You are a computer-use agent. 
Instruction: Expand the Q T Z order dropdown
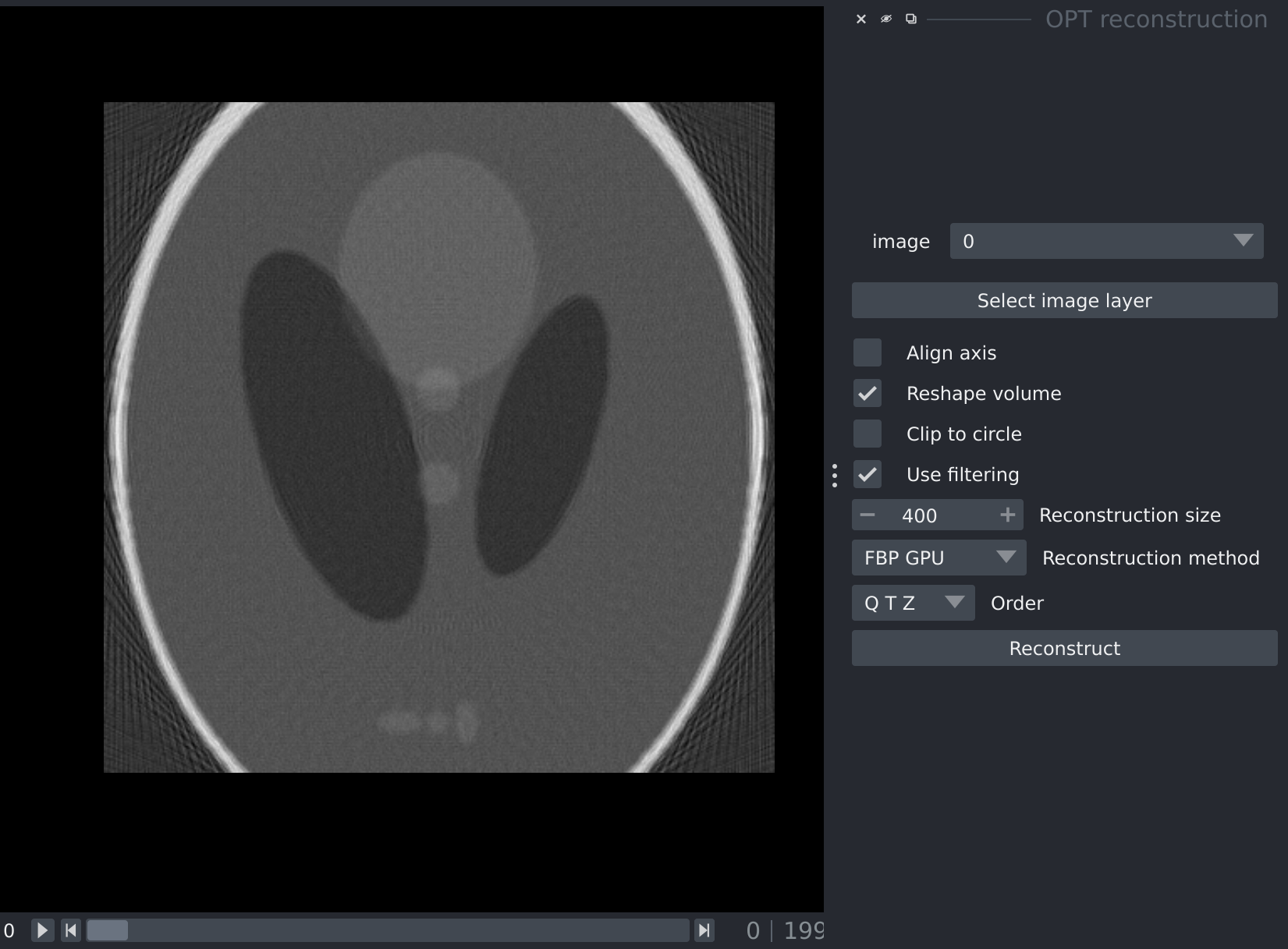(913, 604)
